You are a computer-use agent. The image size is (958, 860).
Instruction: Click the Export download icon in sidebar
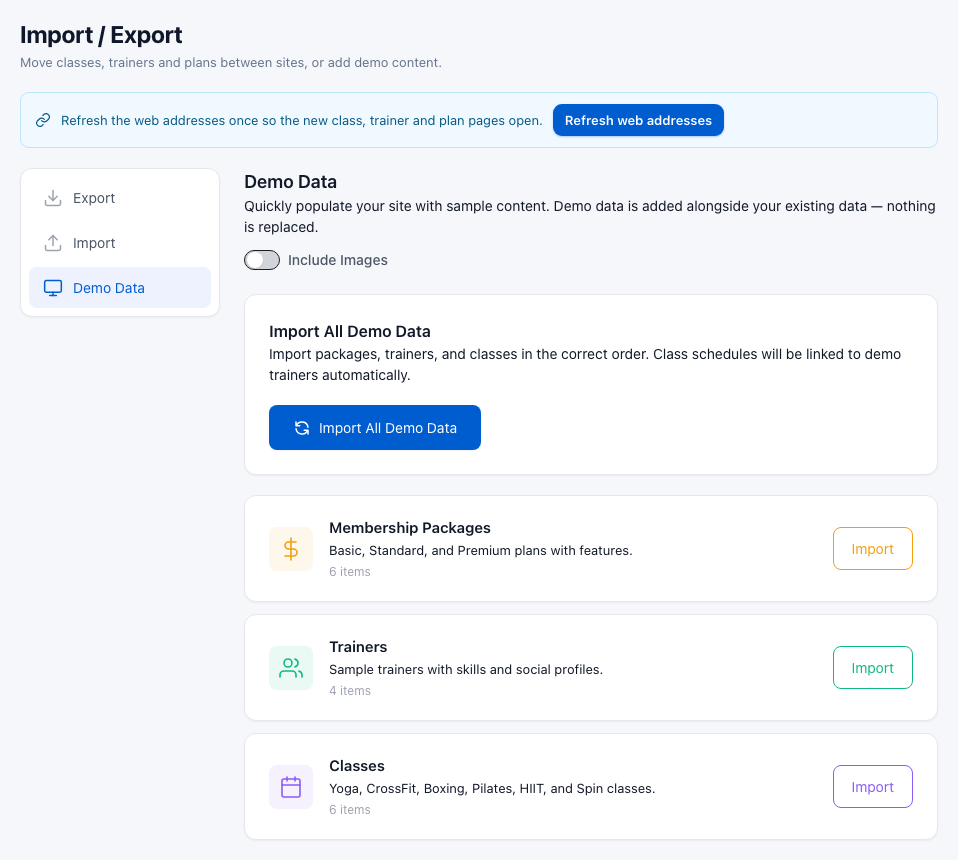(53, 198)
